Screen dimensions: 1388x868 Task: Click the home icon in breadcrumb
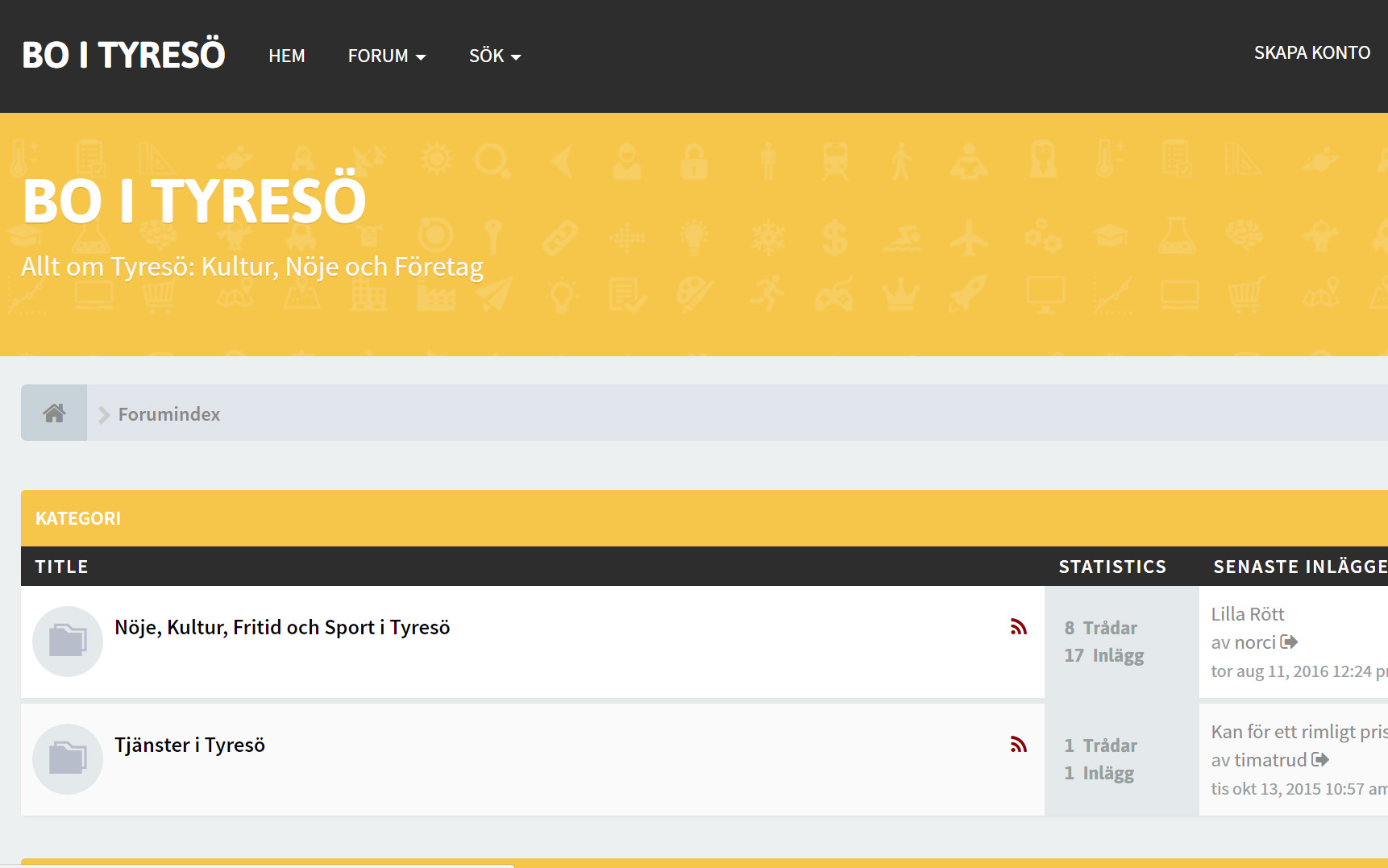[x=54, y=413]
